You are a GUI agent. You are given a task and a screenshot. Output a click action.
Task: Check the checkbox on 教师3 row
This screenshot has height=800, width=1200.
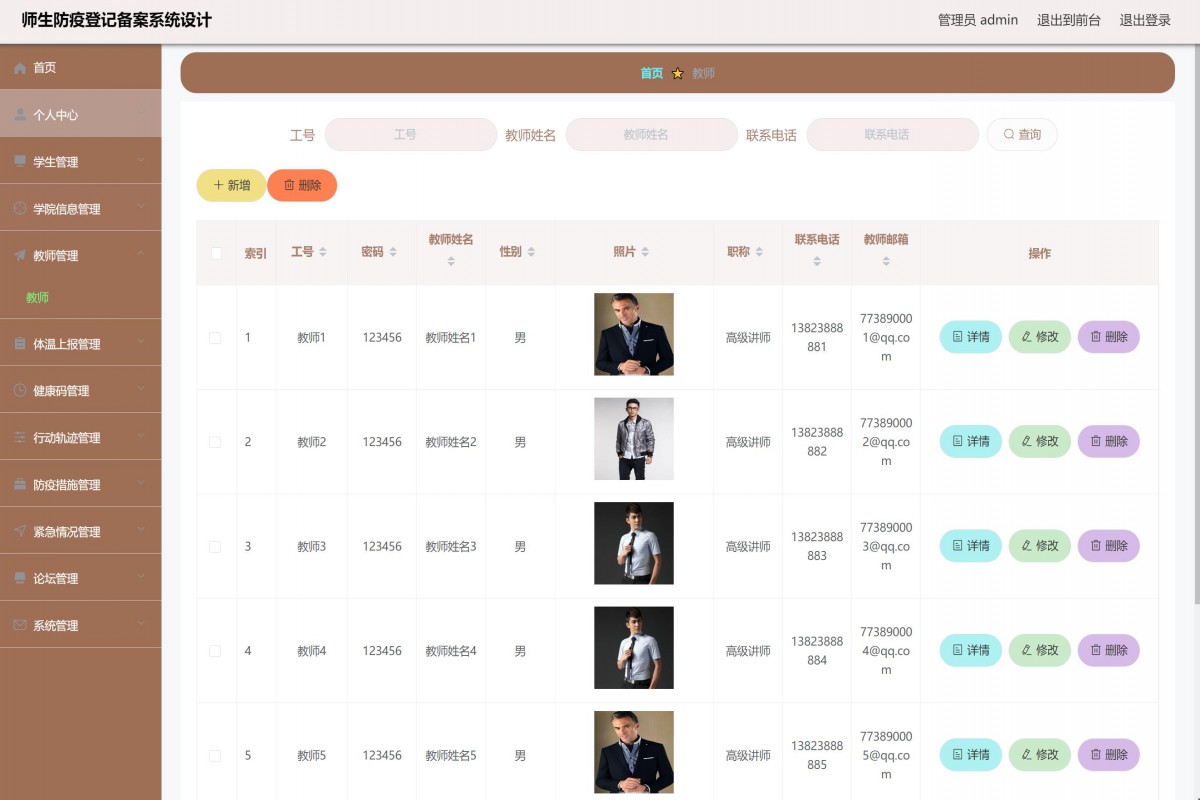(x=215, y=546)
